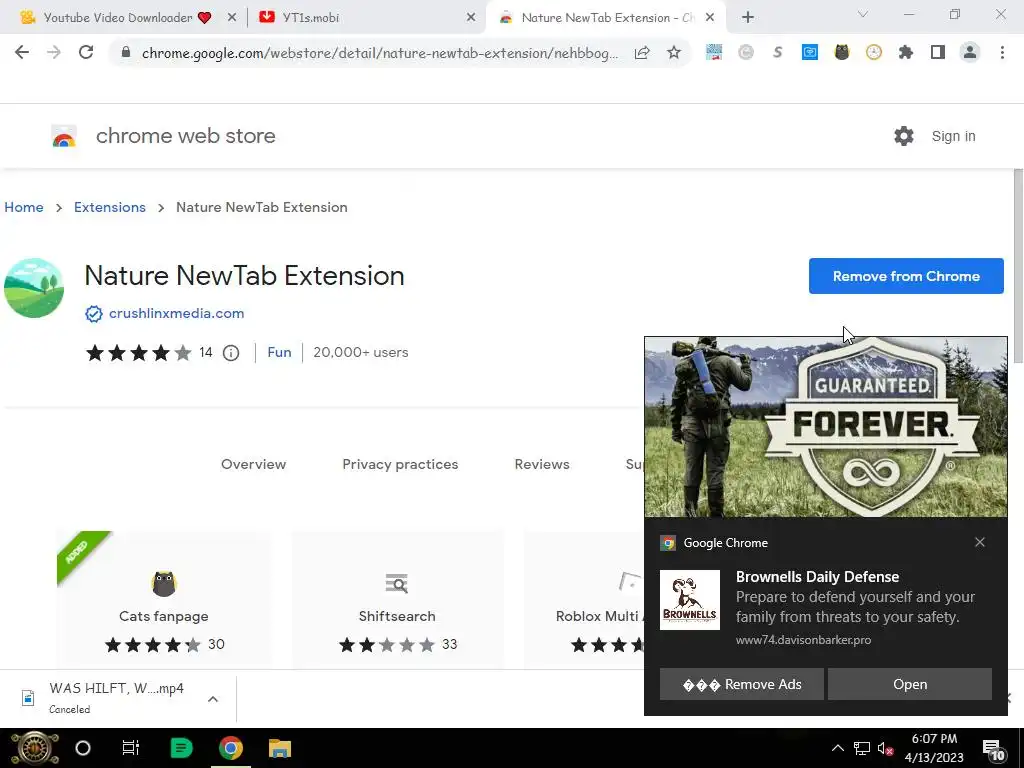Viewport: 1024px width, 768px height.
Task: Open the volume tray icon
Action: [885, 748]
